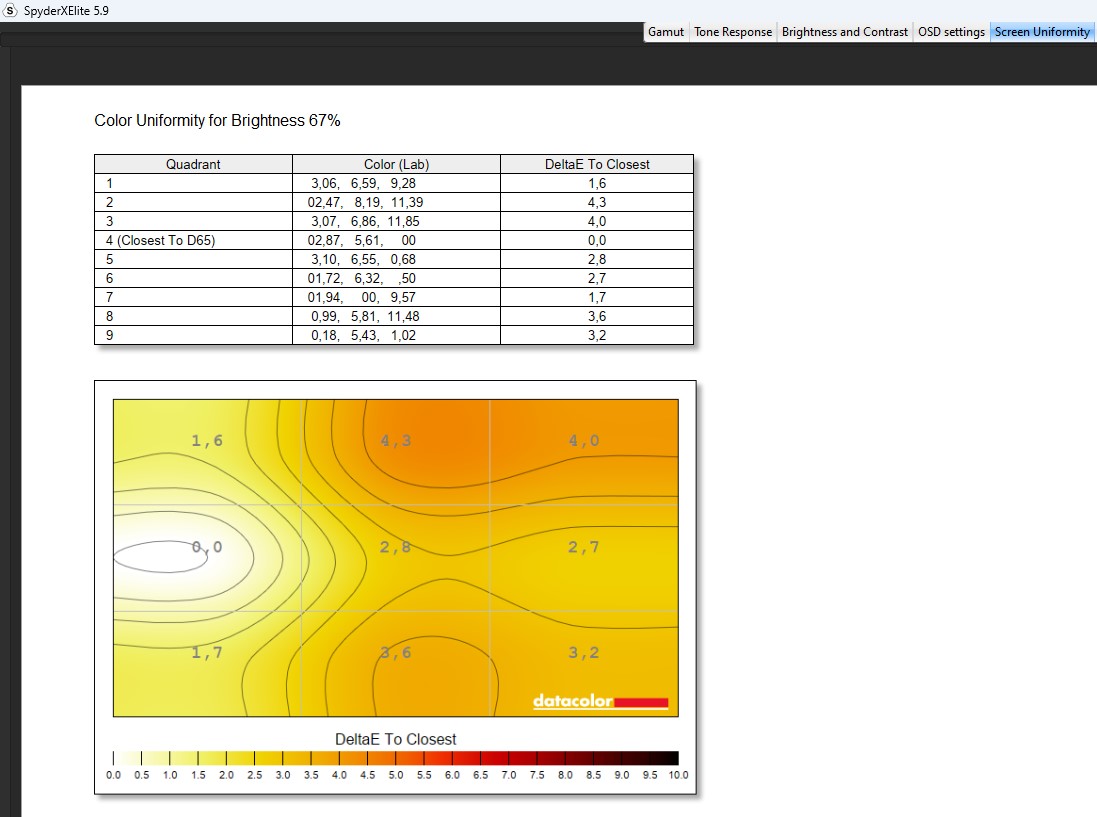This screenshot has width=1097, height=817.
Task: Click the 0,0 region on the heatmap
Action: [207, 547]
